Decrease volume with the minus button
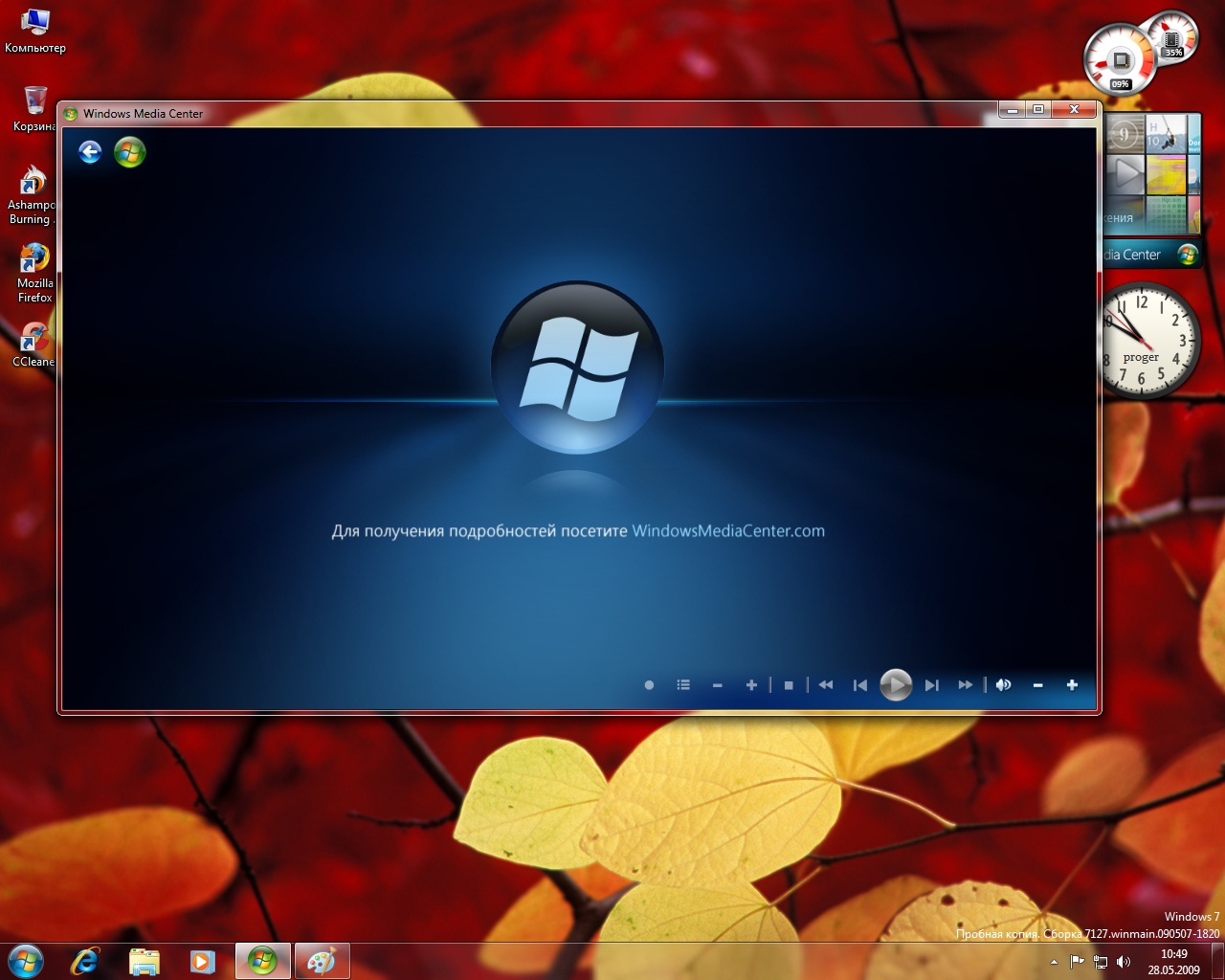Viewport: 1225px width, 980px height. [1037, 685]
